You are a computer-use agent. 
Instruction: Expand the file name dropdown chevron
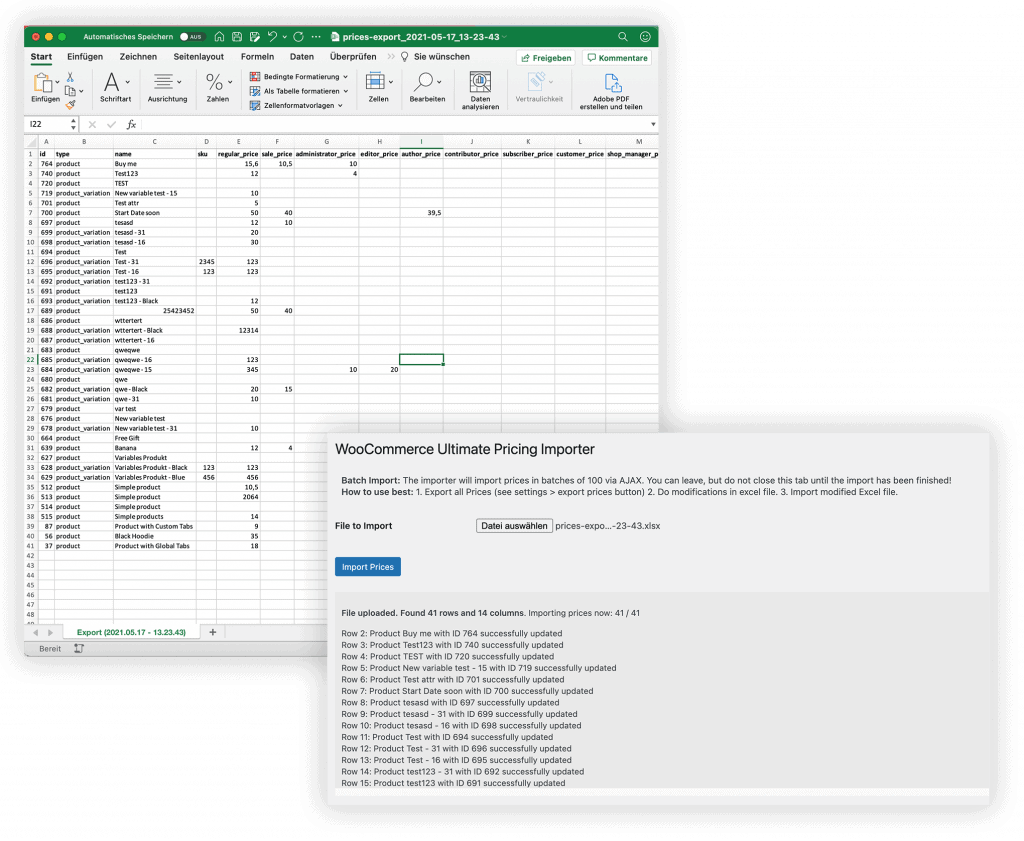pos(505,37)
